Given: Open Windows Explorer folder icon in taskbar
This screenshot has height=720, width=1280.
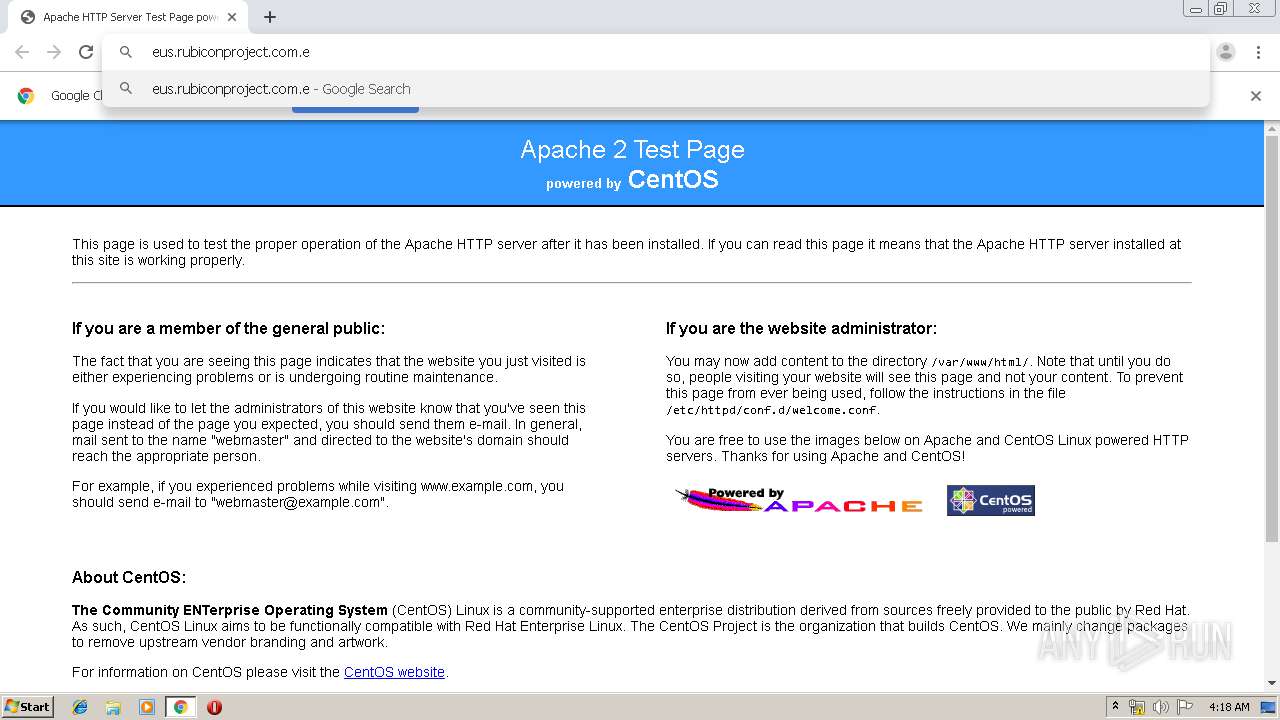Looking at the screenshot, I should tap(113, 707).
